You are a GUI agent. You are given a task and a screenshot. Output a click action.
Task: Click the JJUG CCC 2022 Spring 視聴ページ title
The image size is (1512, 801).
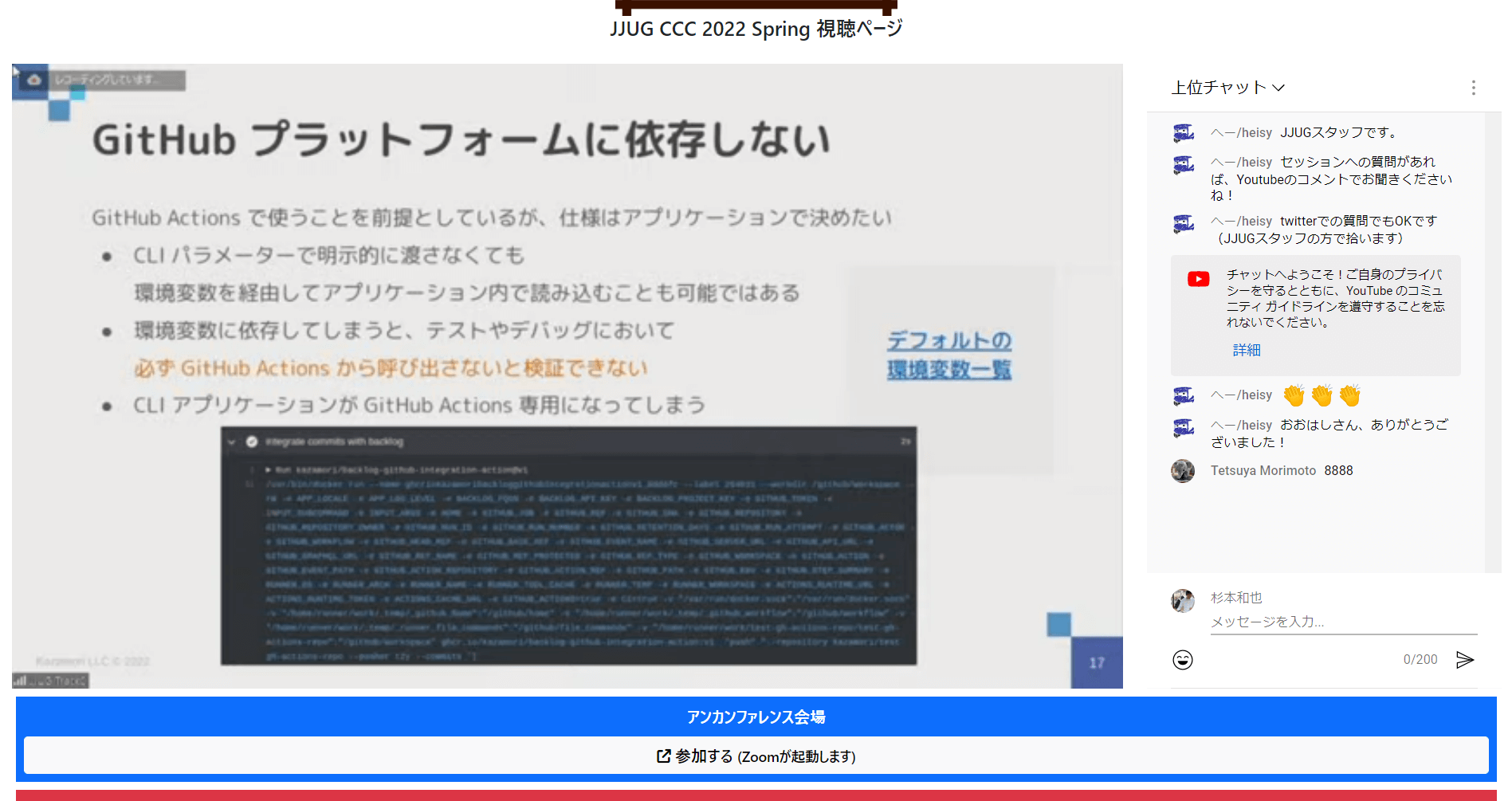click(756, 29)
